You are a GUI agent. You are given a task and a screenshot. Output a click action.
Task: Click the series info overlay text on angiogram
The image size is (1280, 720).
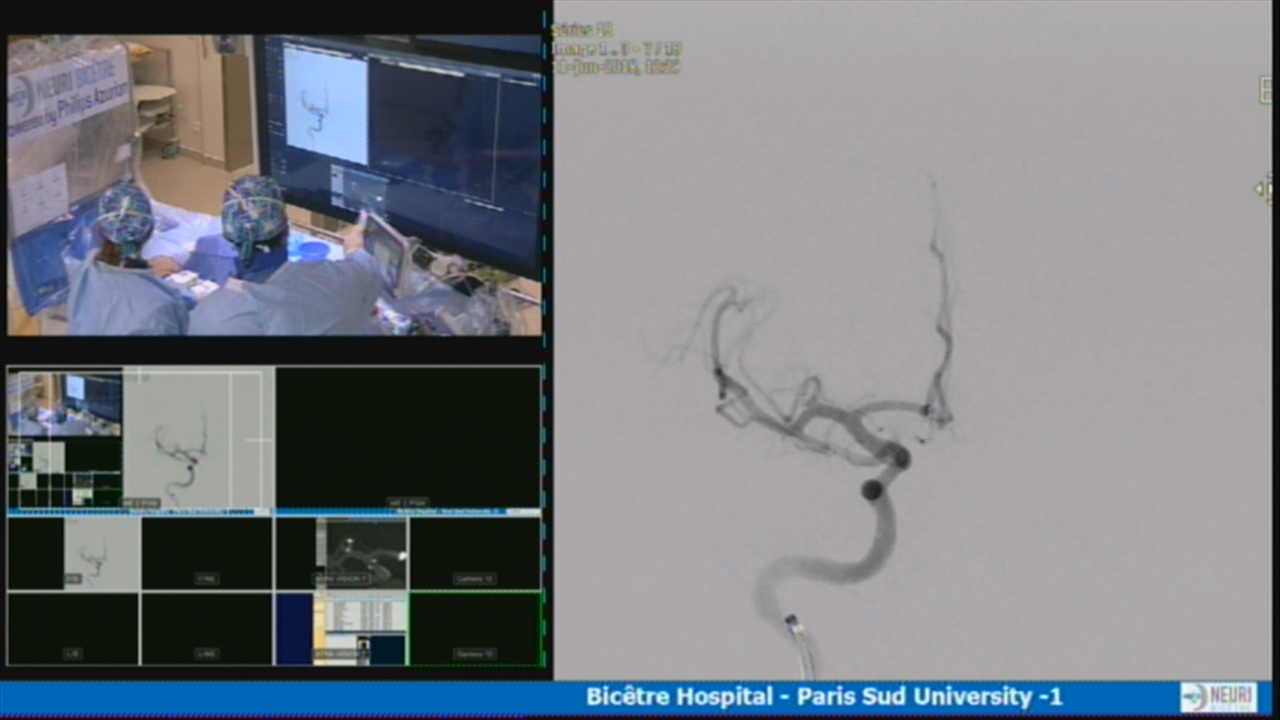click(616, 49)
